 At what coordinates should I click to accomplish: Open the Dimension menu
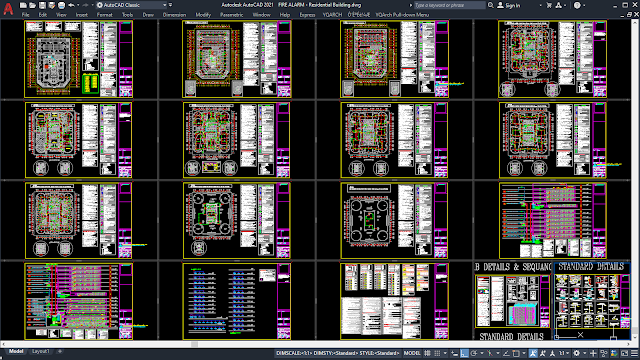click(174, 15)
